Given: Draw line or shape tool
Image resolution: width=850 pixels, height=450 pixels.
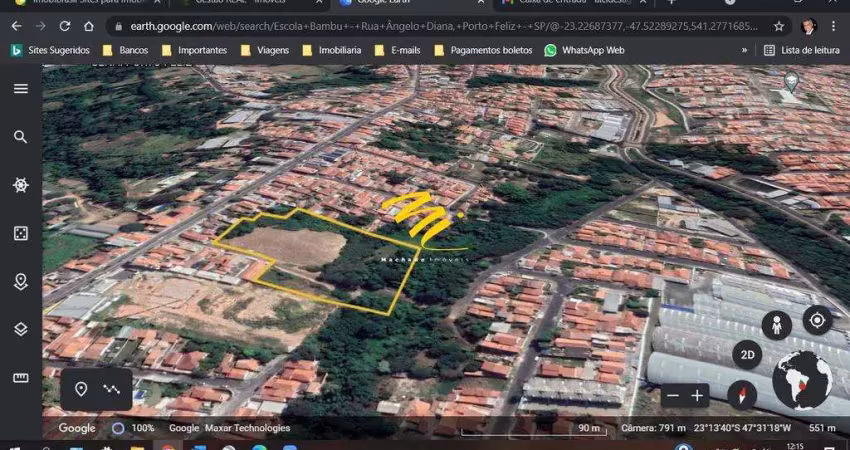Looking at the screenshot, I should (111, 389).
